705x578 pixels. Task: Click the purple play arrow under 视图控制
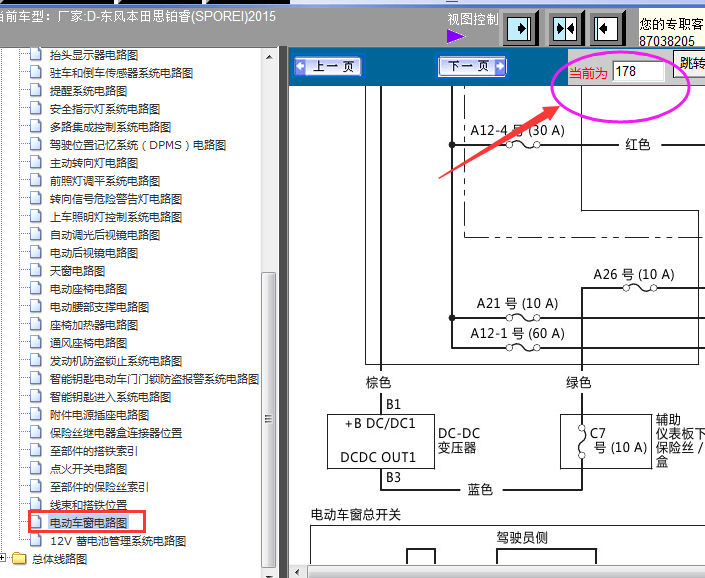point(455,36)
